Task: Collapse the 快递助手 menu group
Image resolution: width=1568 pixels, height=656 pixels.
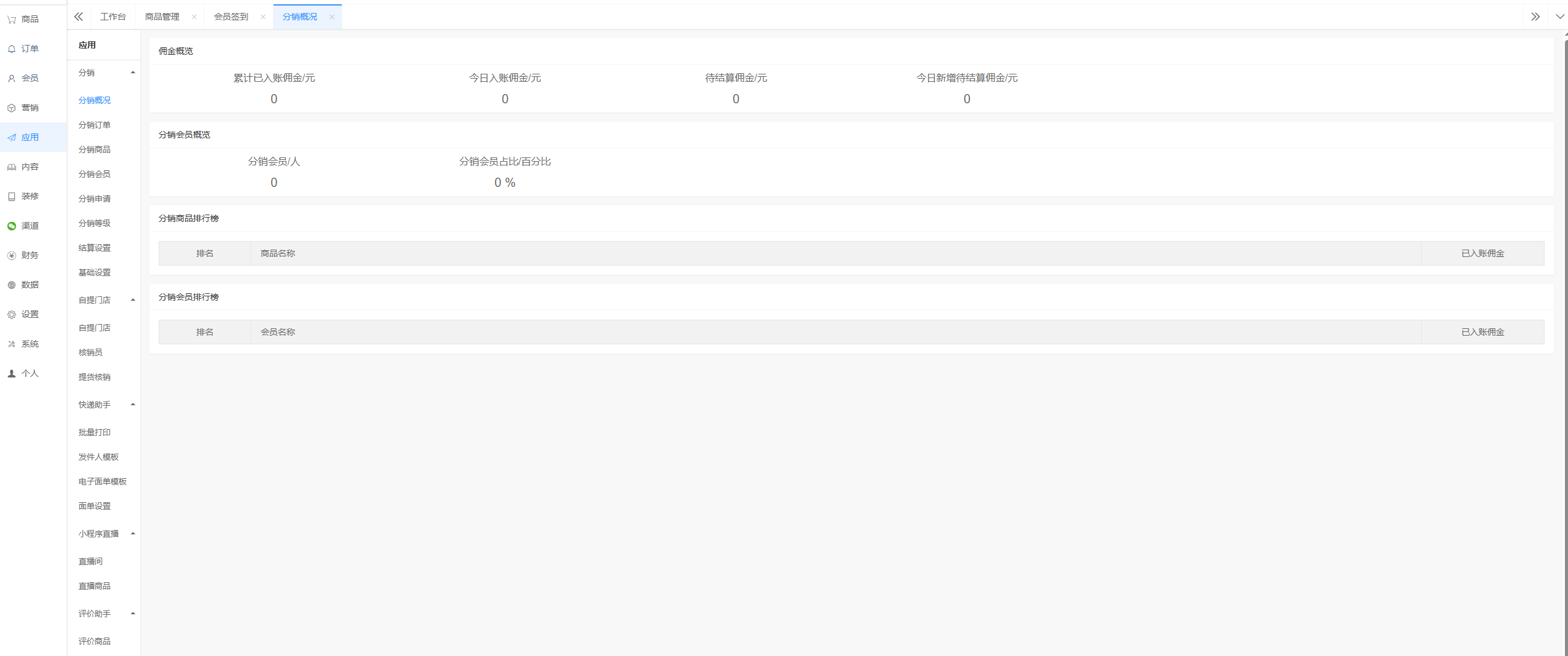Action: (133, 405)
